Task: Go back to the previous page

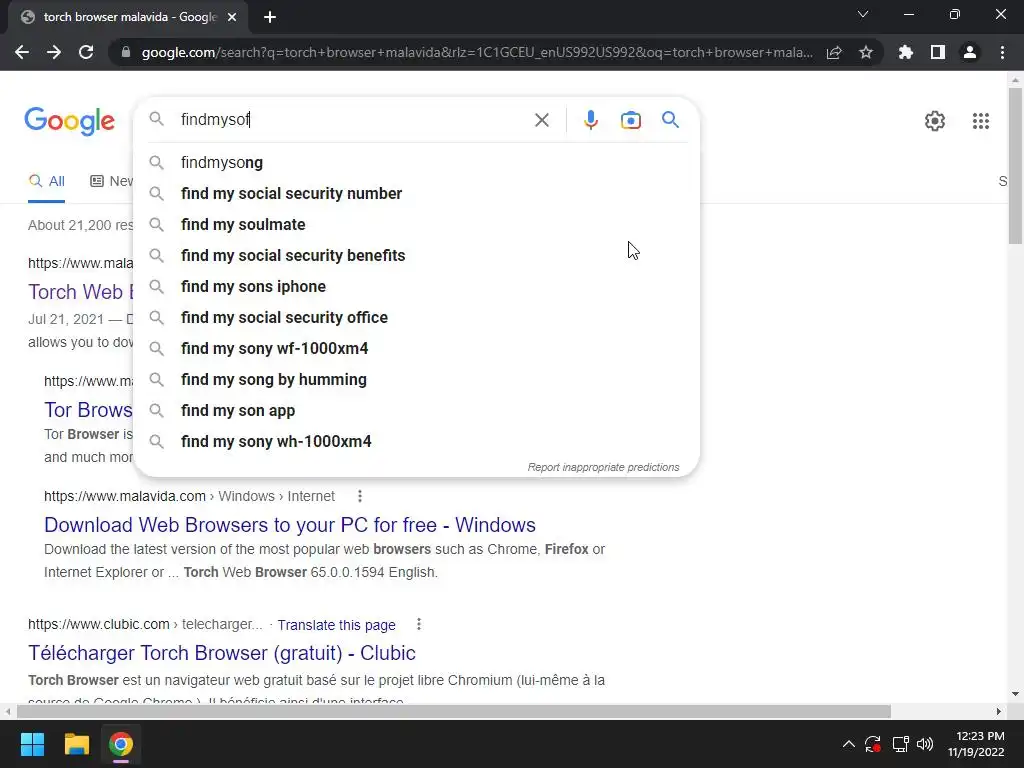Action: click(x=22, y=52)
